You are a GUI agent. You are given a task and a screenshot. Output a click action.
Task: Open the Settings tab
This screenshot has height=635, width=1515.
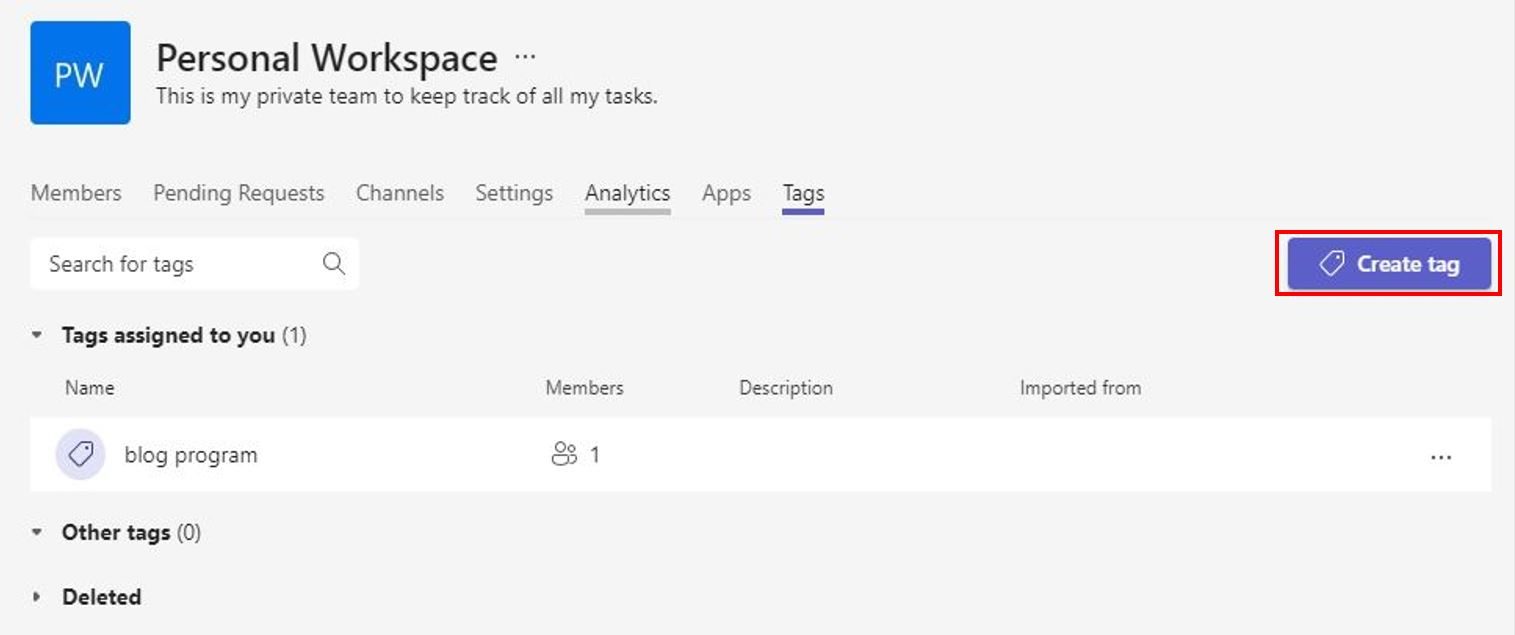pyautogui.click(x=514, y=193)
